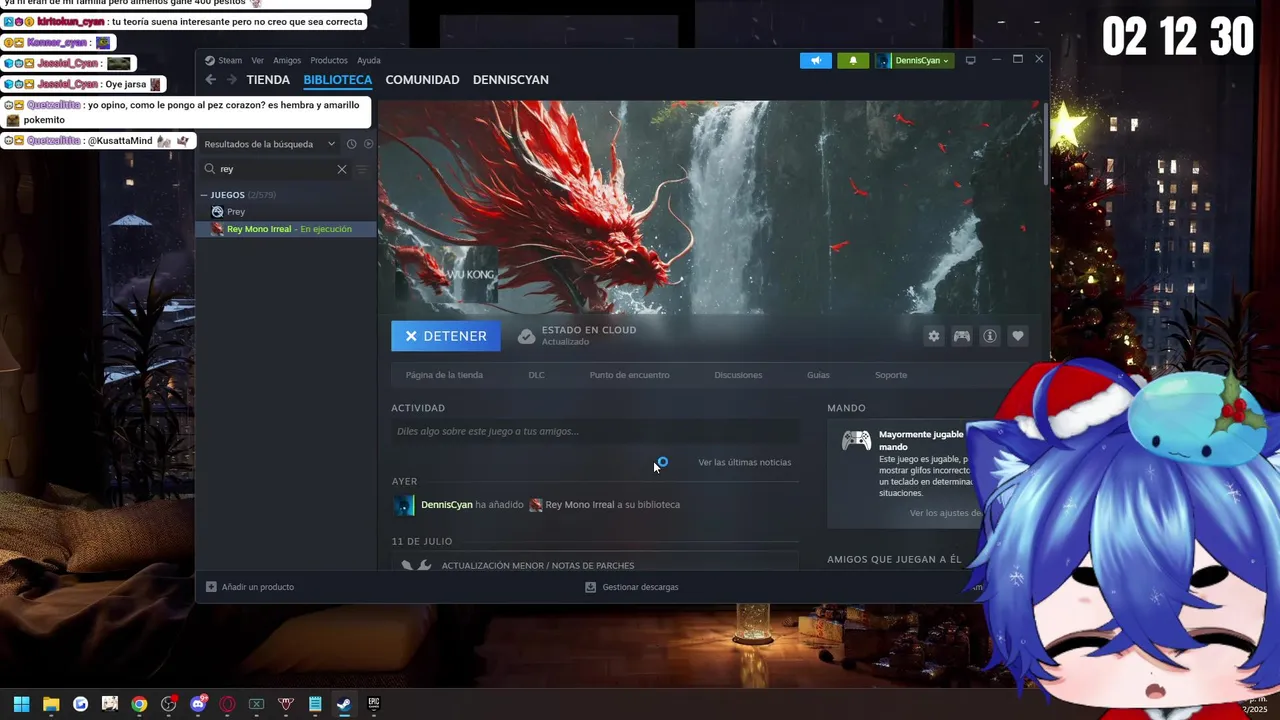1280x720 pixels.
Task: Click the activity comment input field
Action: point(595,431)
